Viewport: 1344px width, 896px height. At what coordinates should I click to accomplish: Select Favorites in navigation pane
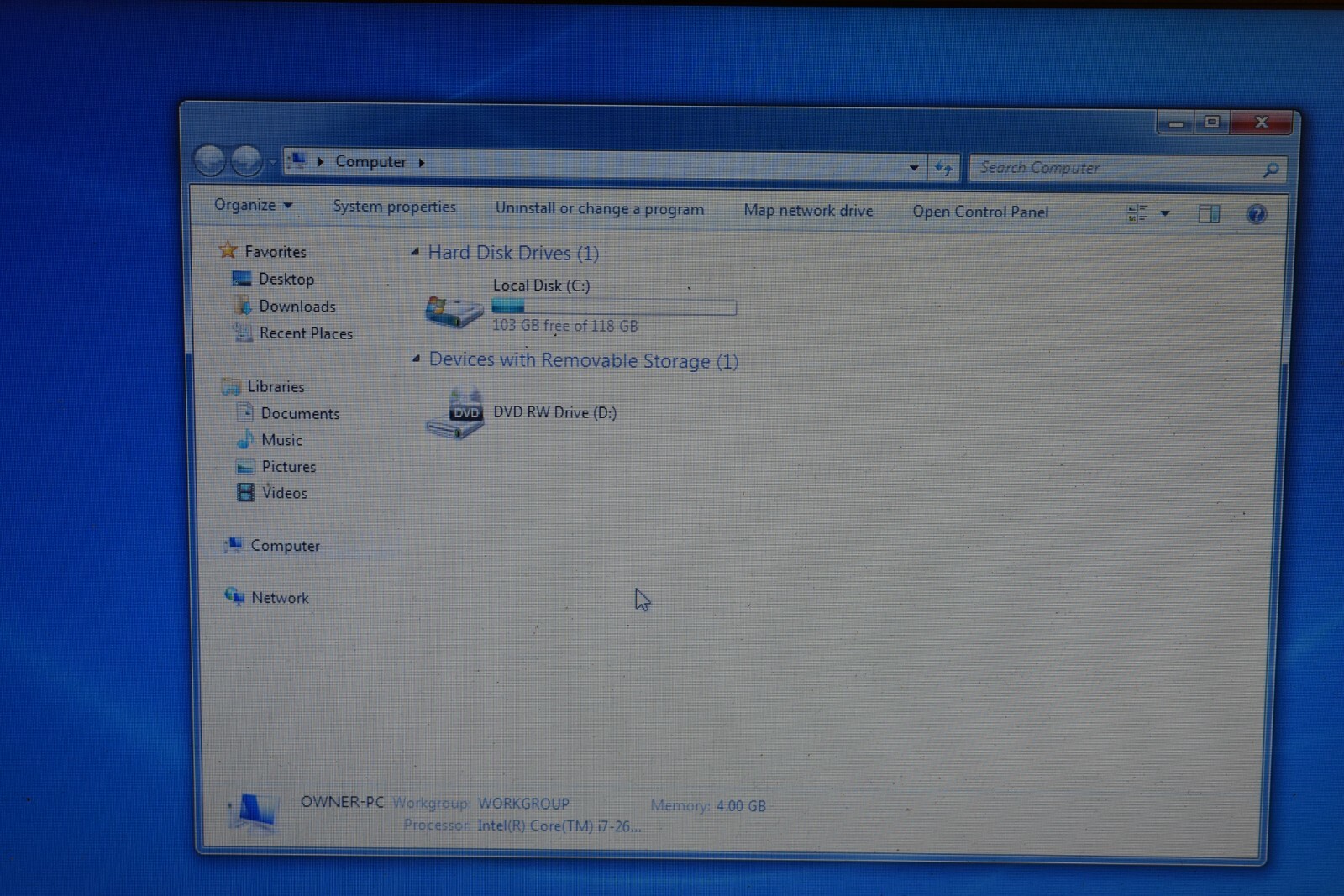point(276,252)
